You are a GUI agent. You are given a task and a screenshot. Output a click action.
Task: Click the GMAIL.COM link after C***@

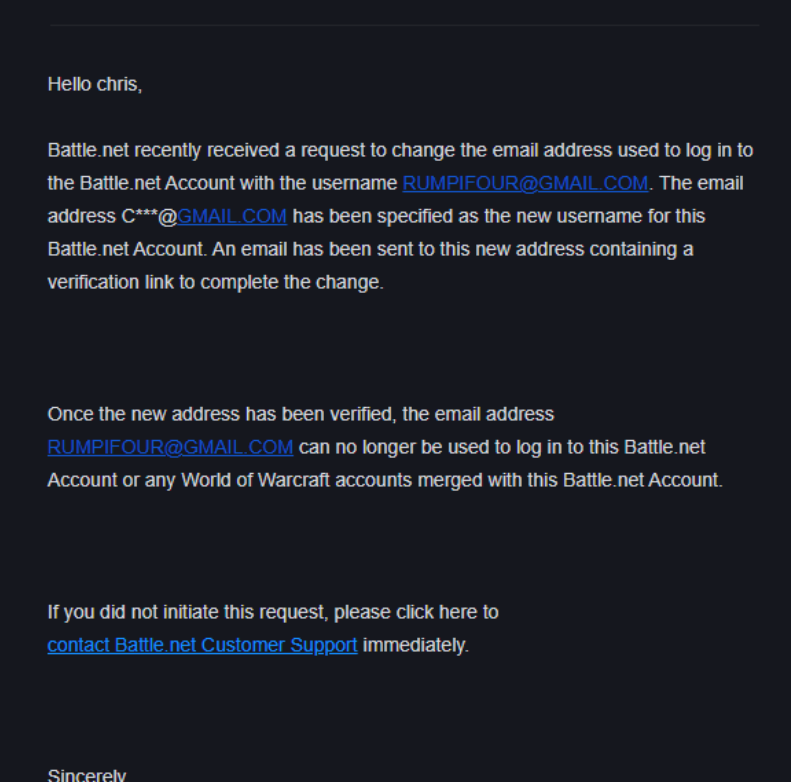click(x=232, y=216)
